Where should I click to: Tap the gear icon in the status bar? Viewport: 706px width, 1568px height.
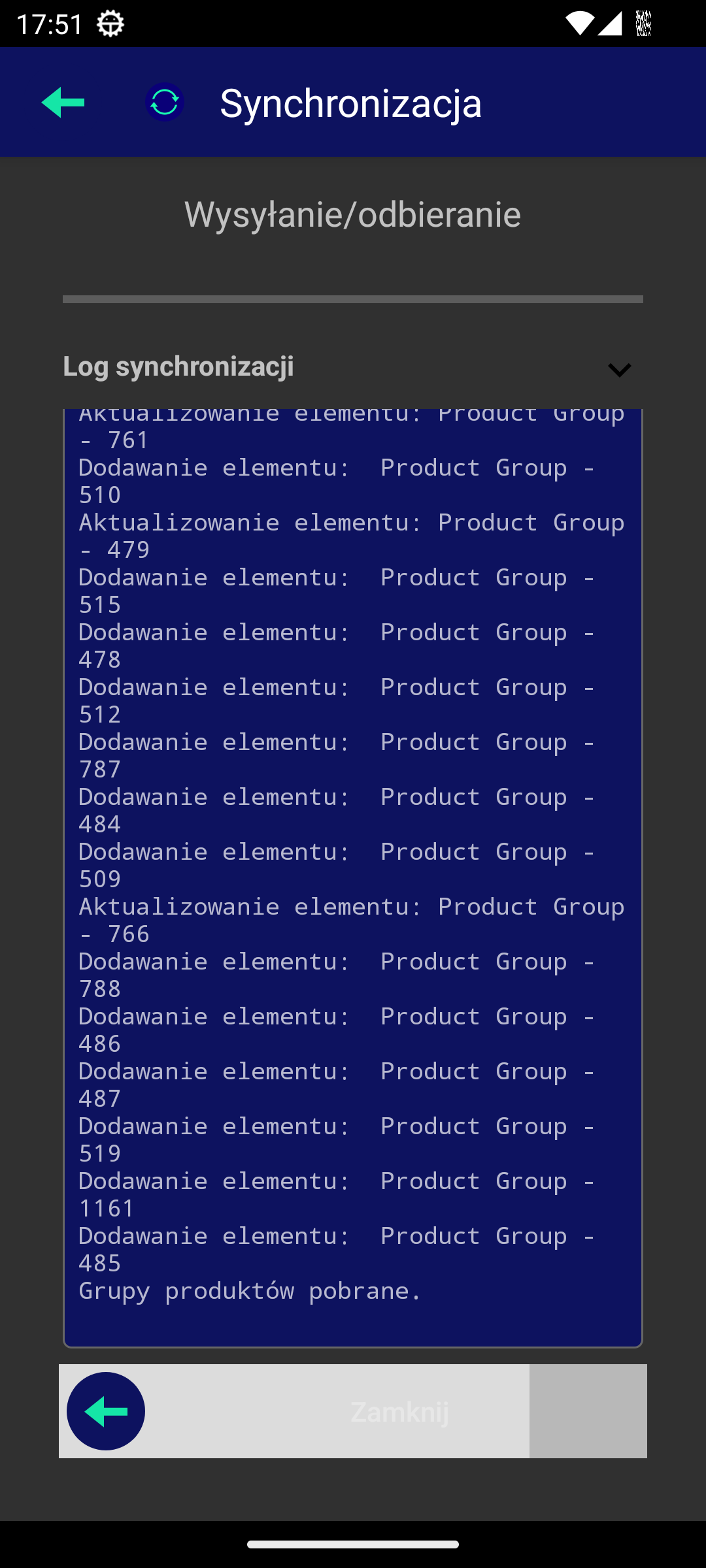[x=110, y=24]
